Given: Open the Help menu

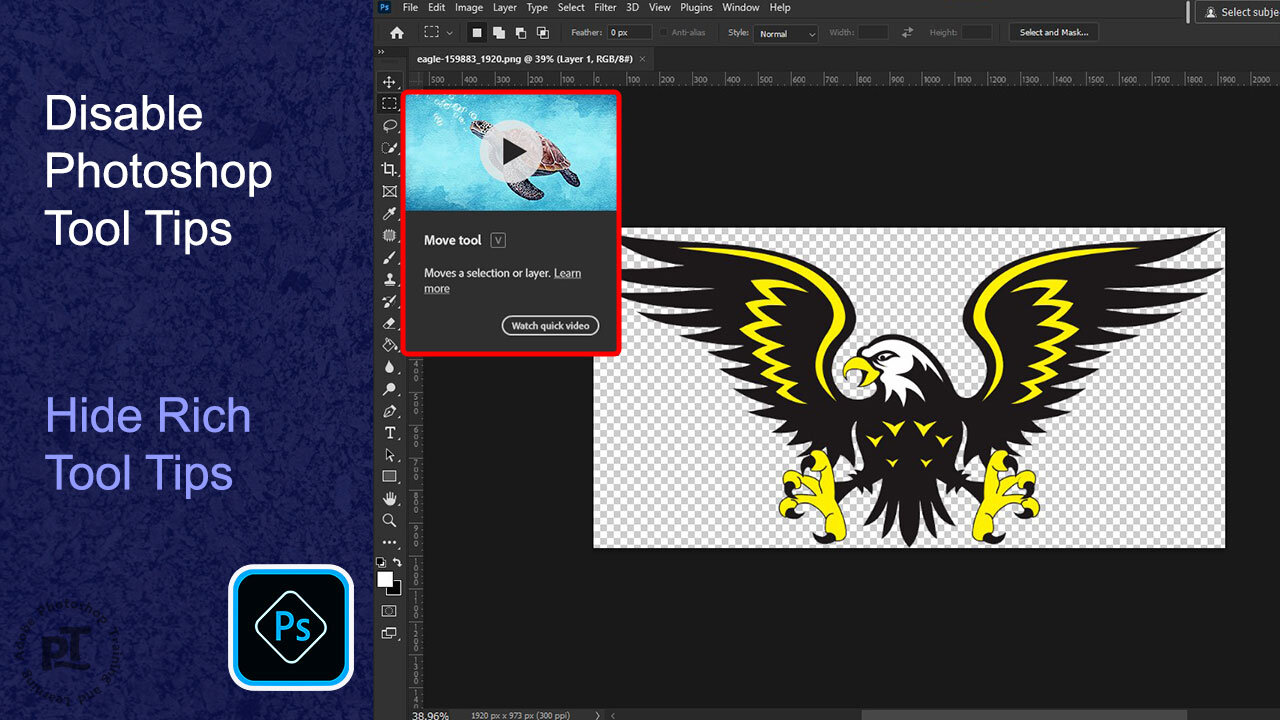Looking at the screenshot, I should pos(780,7).
